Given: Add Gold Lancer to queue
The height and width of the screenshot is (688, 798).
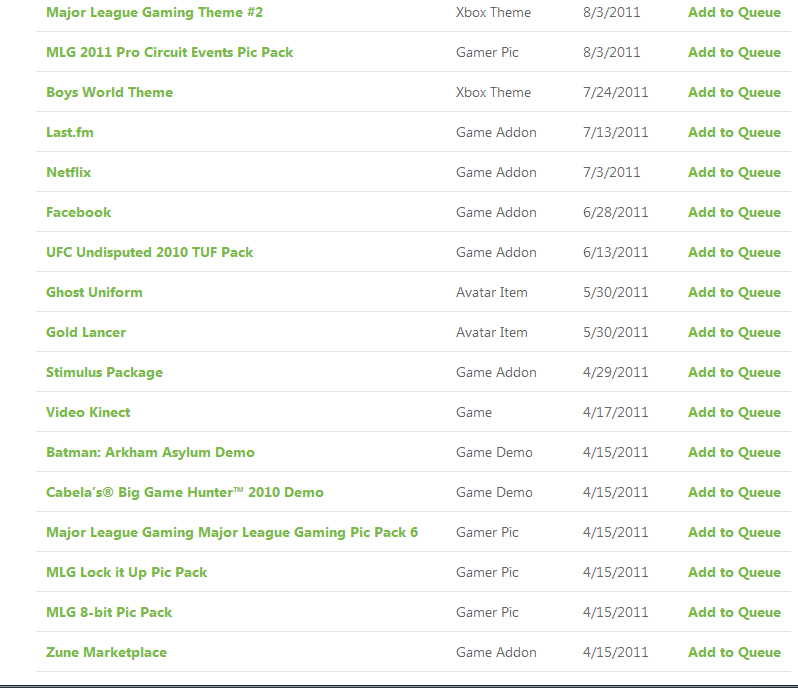Looking at the screenshot, I should (734, 332).
